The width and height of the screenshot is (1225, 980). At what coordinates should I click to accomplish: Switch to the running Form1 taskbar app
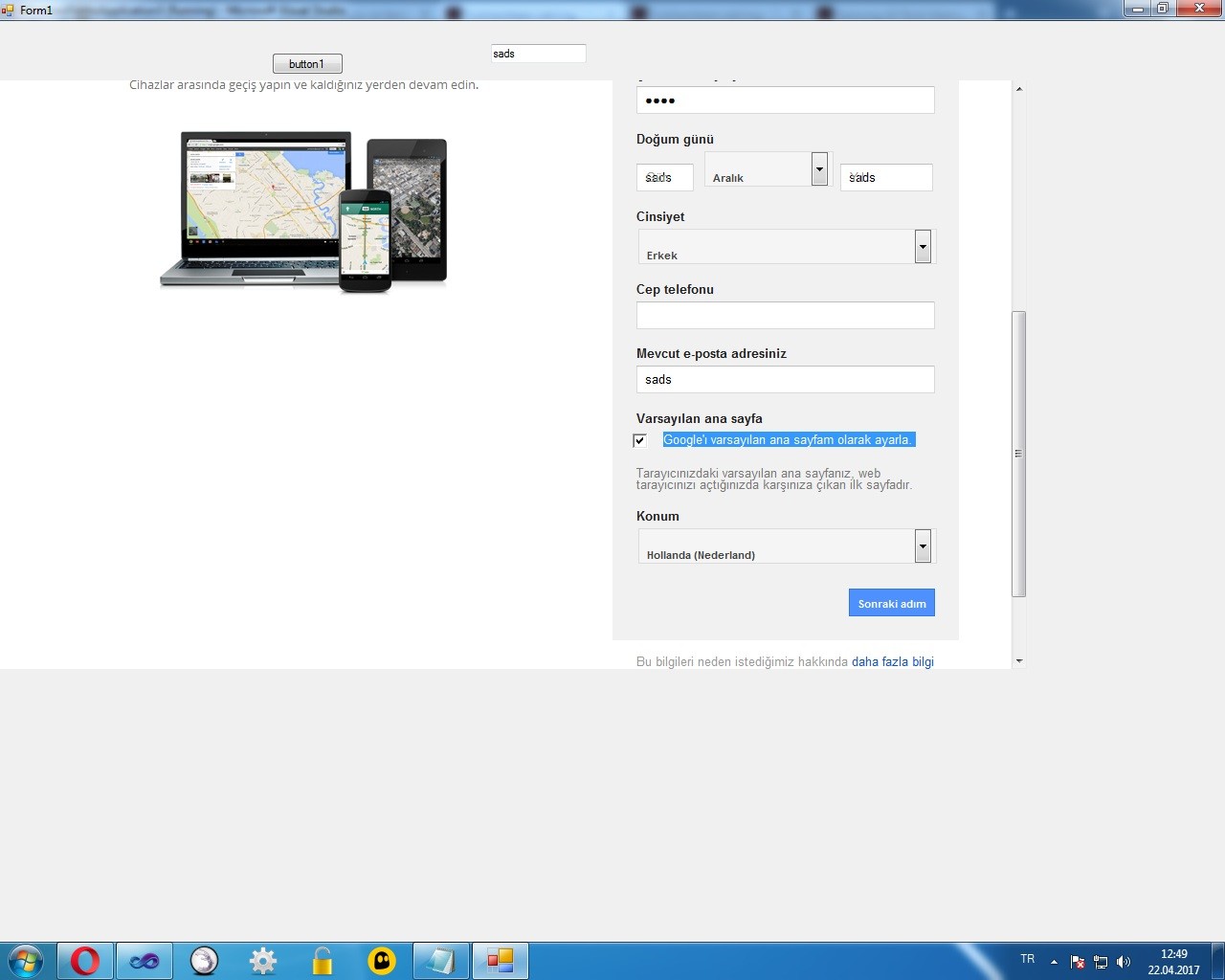click(501, 961)
